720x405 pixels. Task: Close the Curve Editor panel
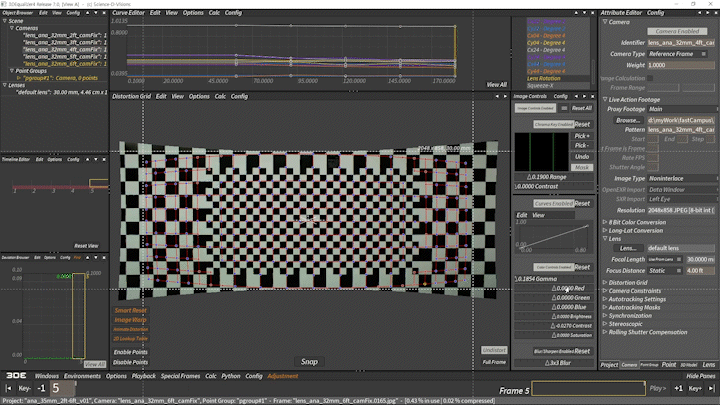click(592, 13)
